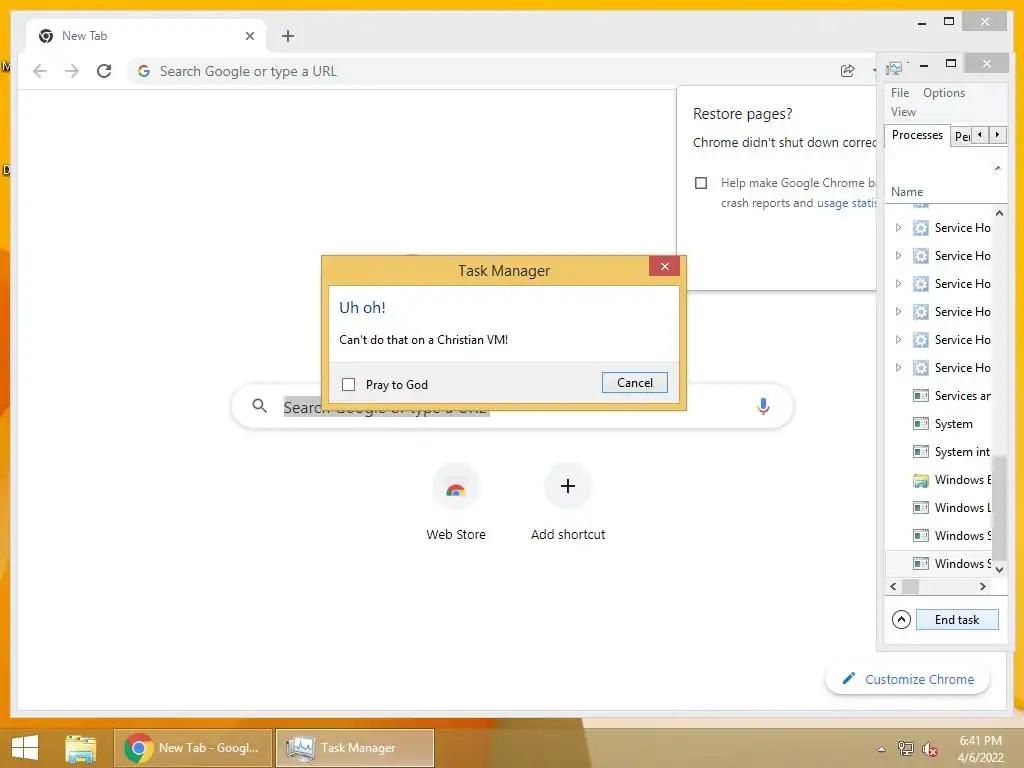Click Task Manager title bar icon
Image resolution: width=1024 pixels, height=768 pixels.
click(894, 68)
